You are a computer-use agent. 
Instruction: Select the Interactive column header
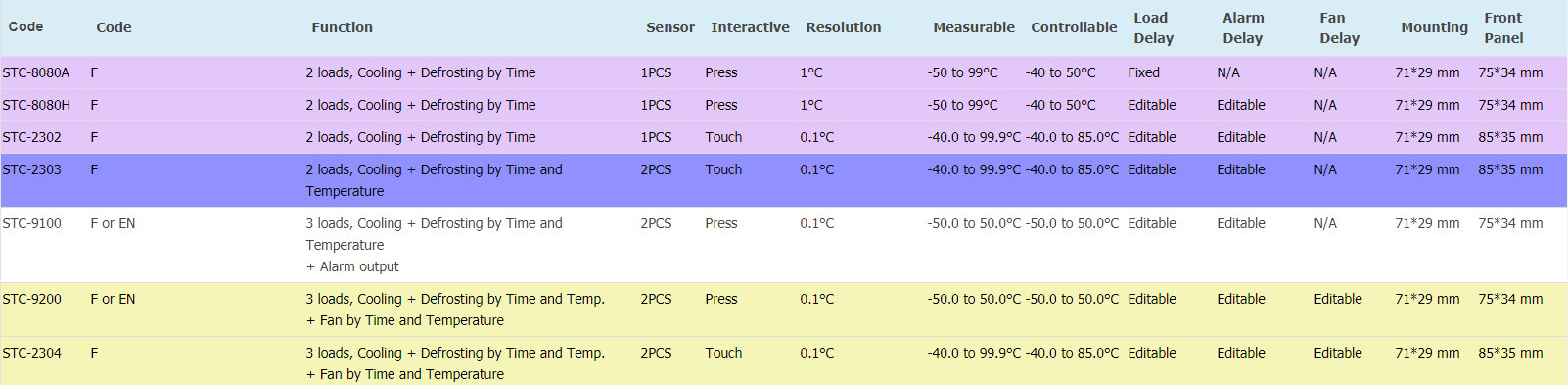coord(751,27)
